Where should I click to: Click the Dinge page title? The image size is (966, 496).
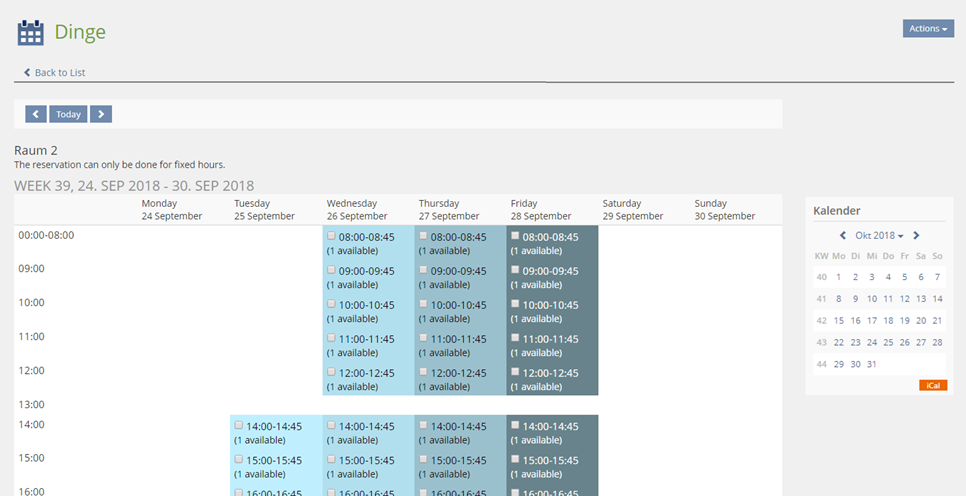click(x=80, y=32)
